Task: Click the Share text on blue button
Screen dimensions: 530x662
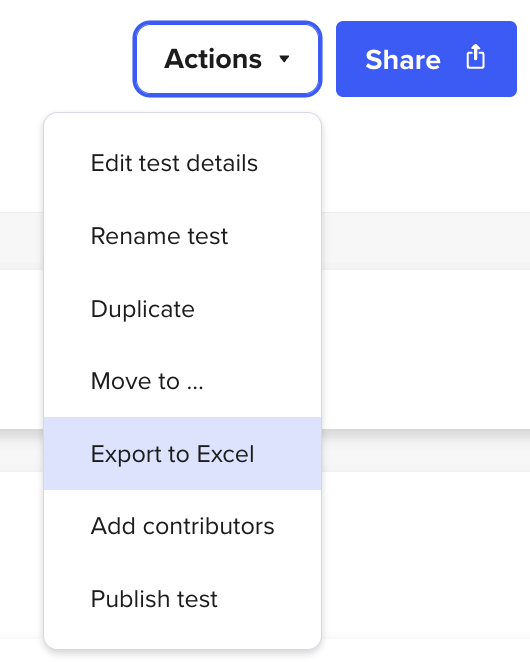Action: 403,59
